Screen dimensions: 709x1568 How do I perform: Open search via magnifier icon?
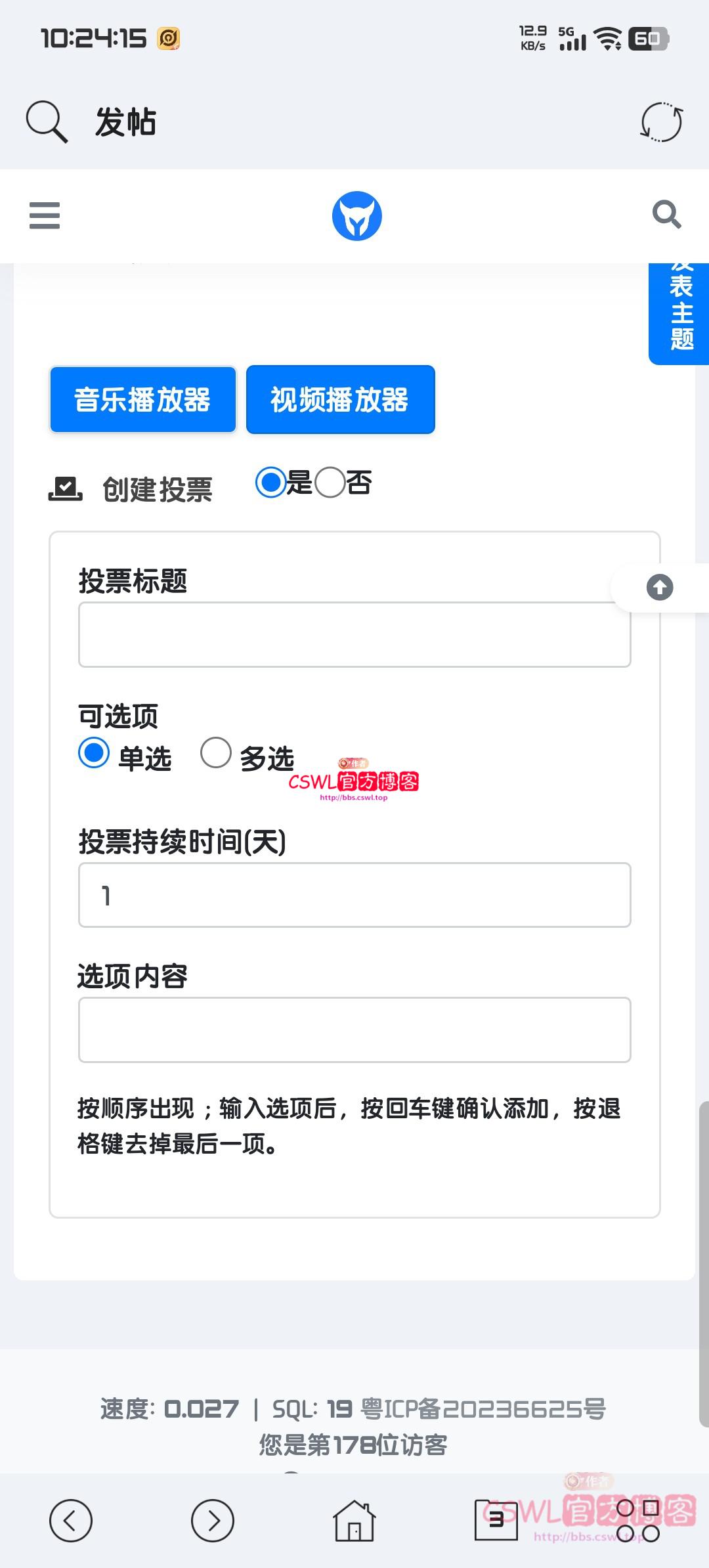pos(666,215)
